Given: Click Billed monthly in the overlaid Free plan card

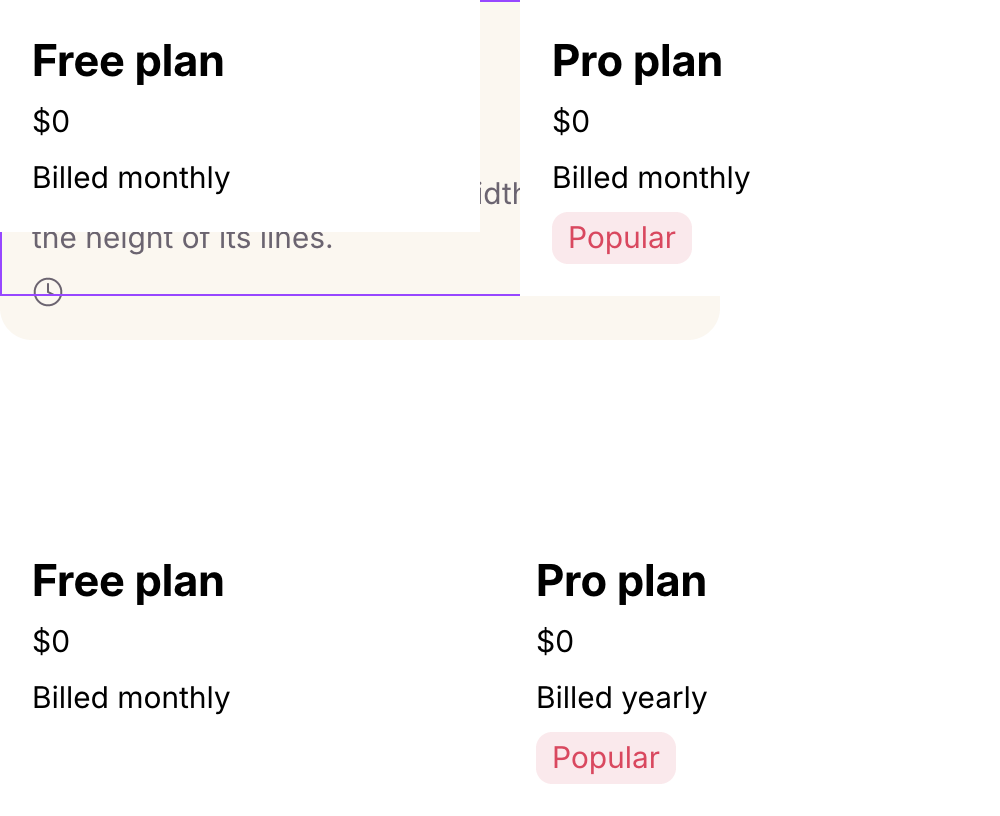Looking at the screenshot, I should point(131,177).
